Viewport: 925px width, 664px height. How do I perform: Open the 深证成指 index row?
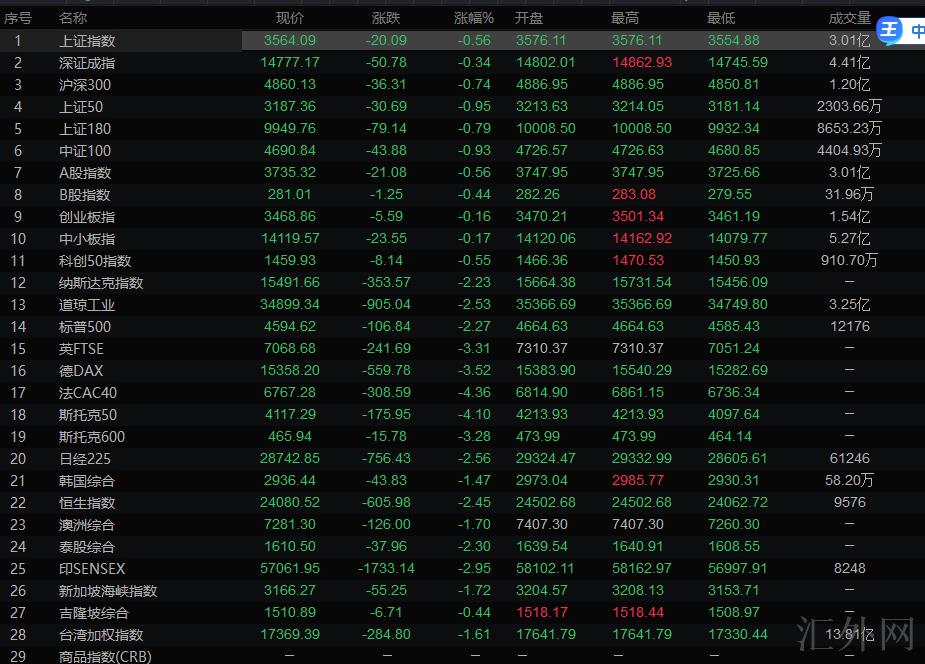pos(87,63)
